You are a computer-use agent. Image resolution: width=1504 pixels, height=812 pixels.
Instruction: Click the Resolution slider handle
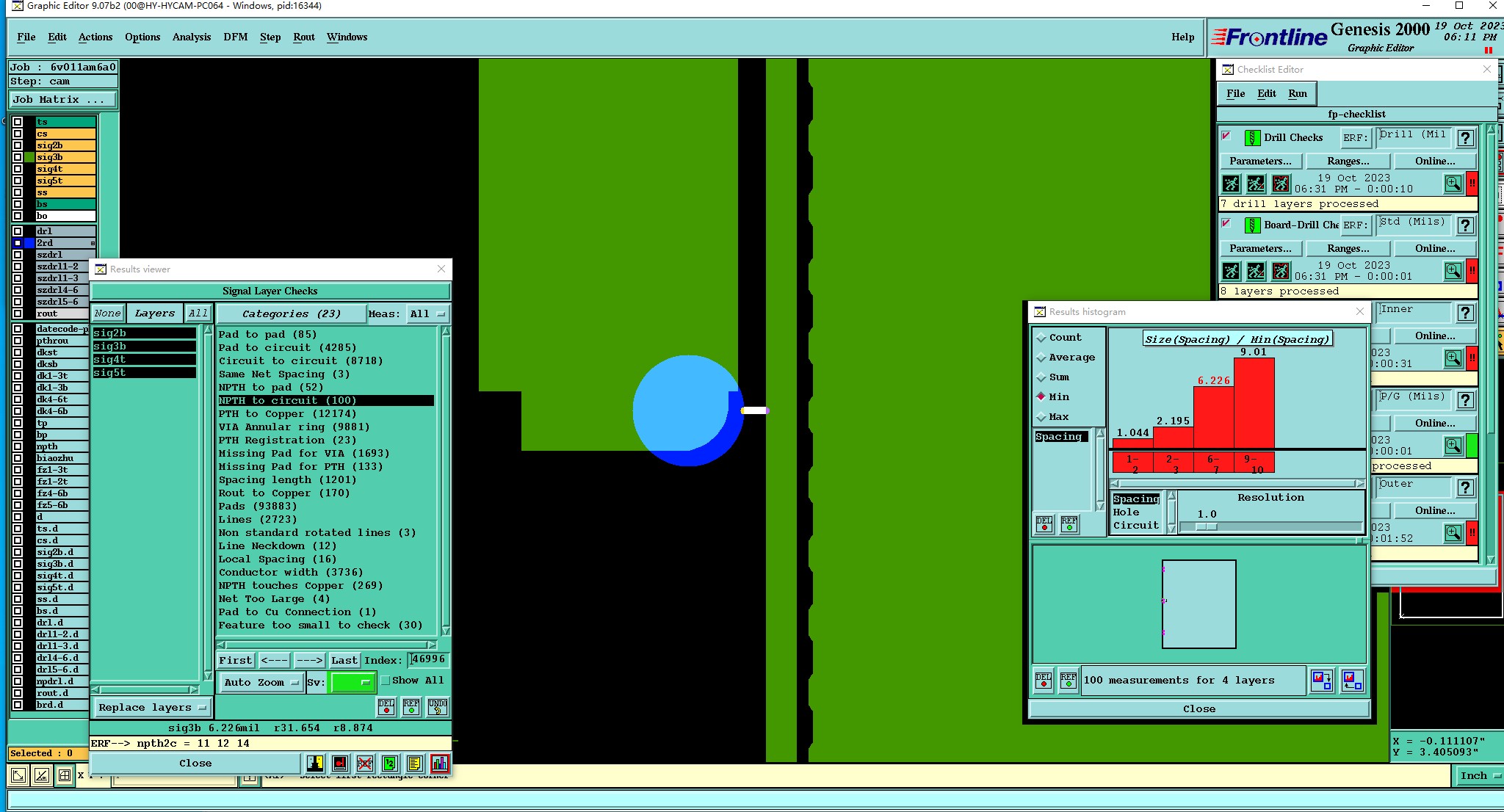click(1206, 527)
